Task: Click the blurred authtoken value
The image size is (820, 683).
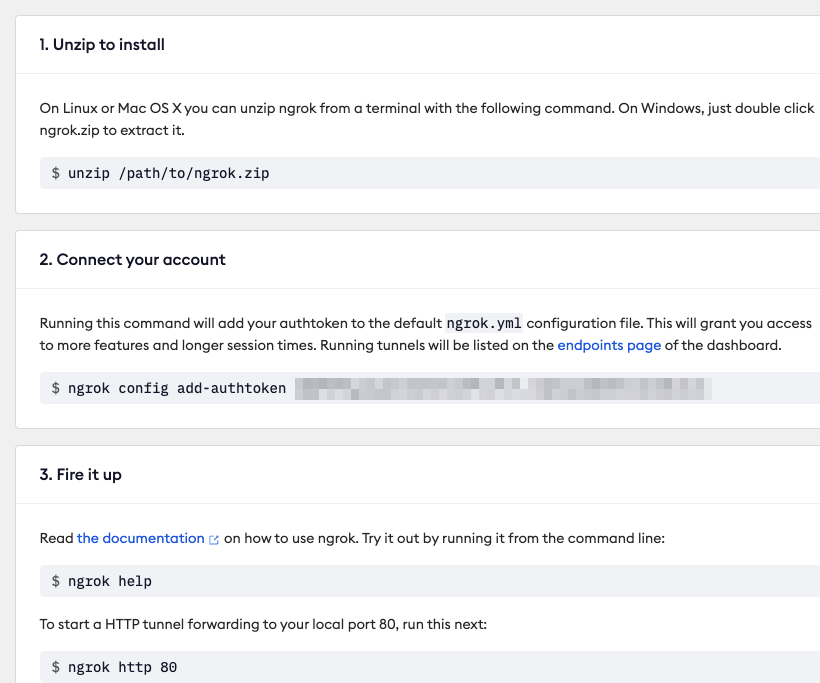Action: [x=503, y=389]
